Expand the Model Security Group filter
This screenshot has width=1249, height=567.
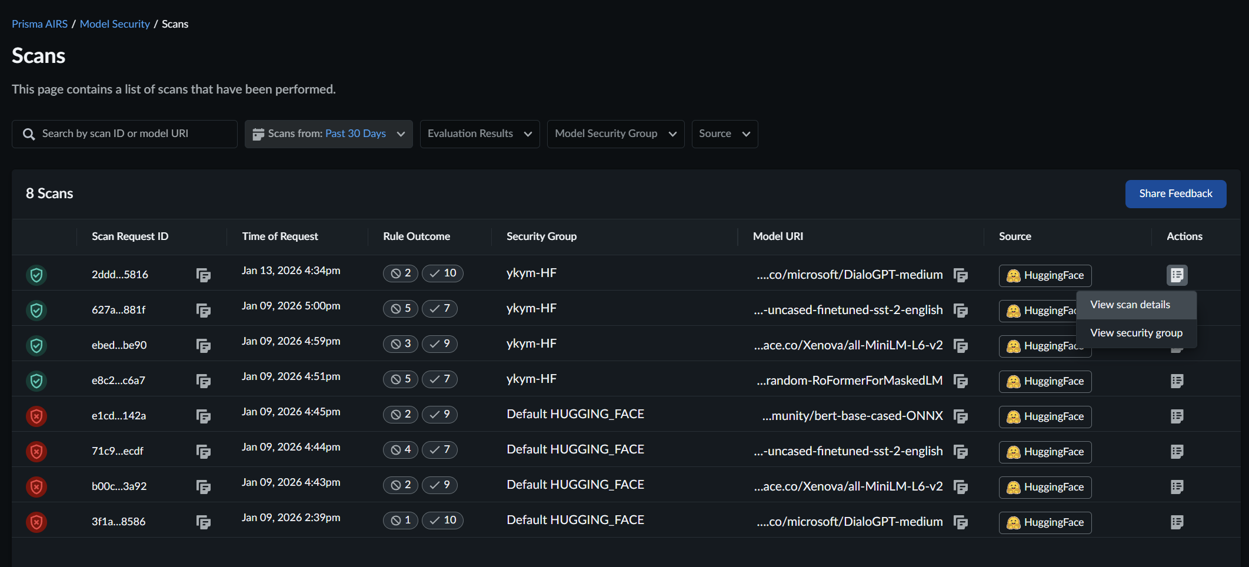click(615, 134)
